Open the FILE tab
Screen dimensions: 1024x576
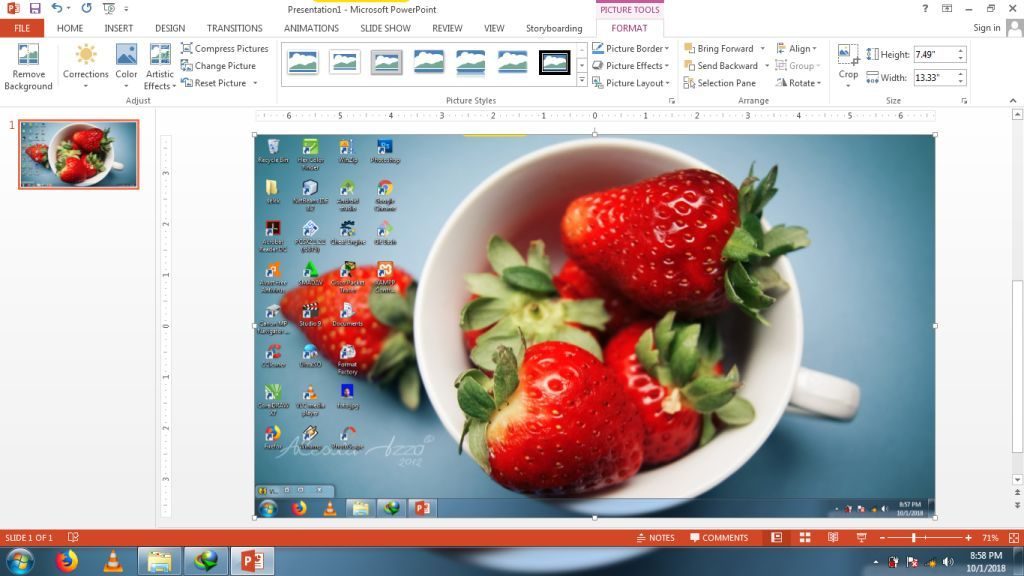click(22, 28)
